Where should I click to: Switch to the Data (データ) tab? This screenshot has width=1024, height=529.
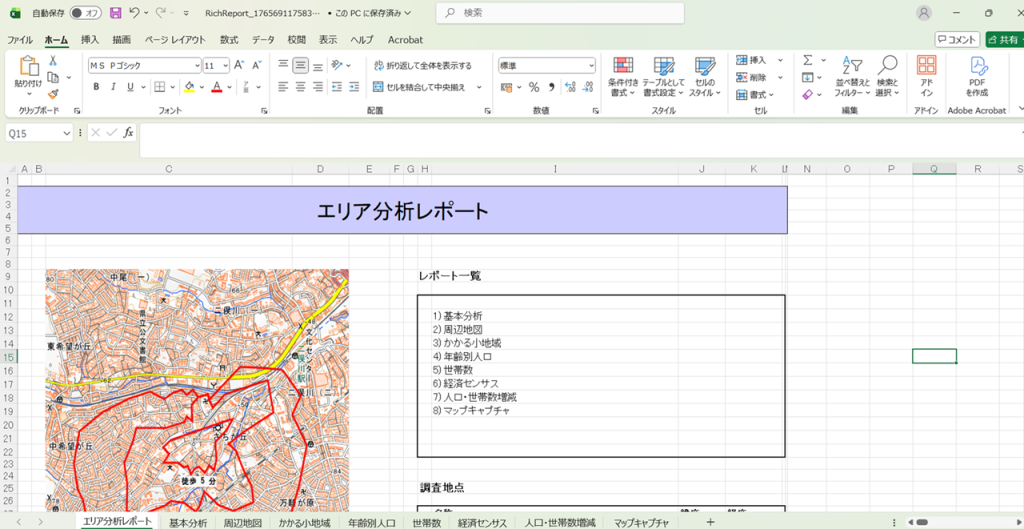(263, 40)
